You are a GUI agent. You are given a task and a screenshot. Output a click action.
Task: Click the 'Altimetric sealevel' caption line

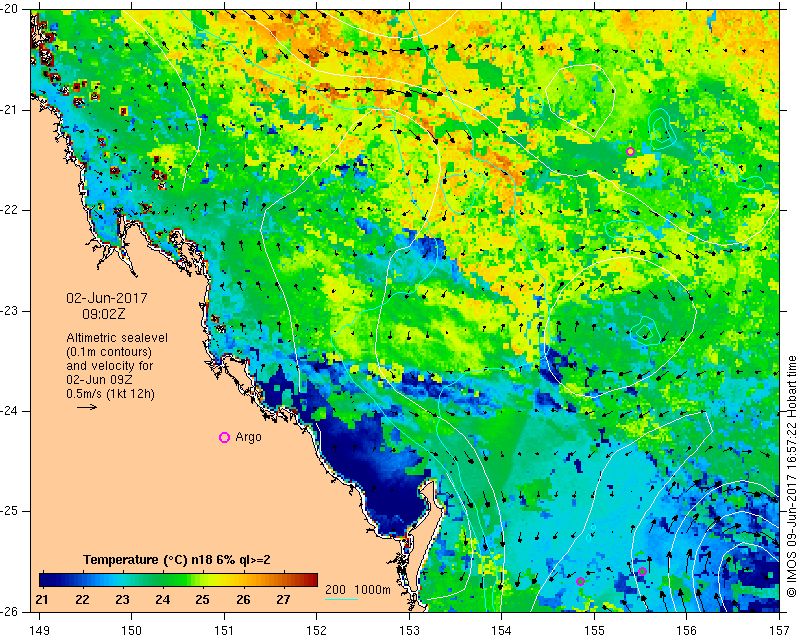pyautogui.click(x=117, y=338)
